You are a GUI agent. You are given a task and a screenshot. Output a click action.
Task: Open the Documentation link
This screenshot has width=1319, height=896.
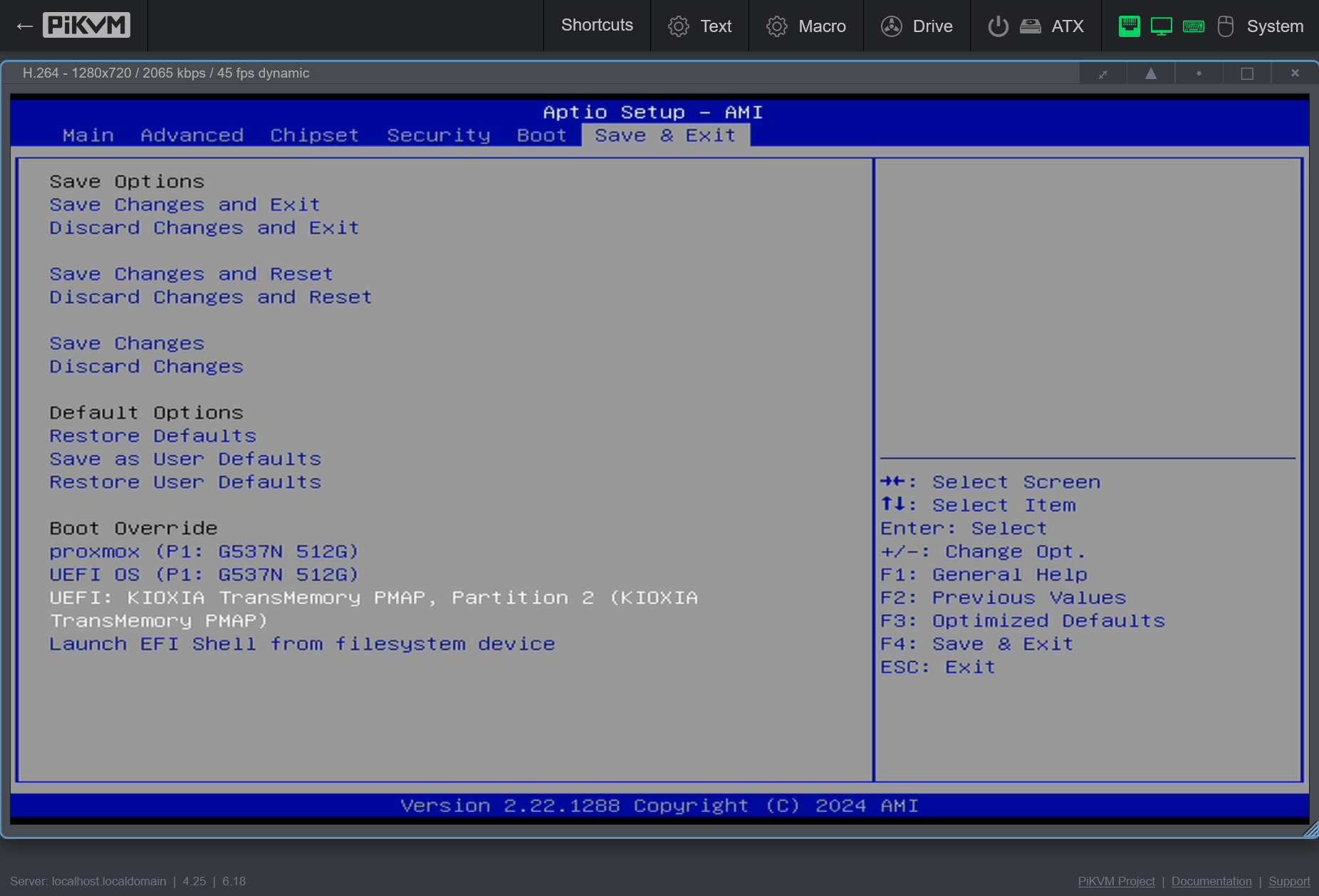click(1211, 881)
